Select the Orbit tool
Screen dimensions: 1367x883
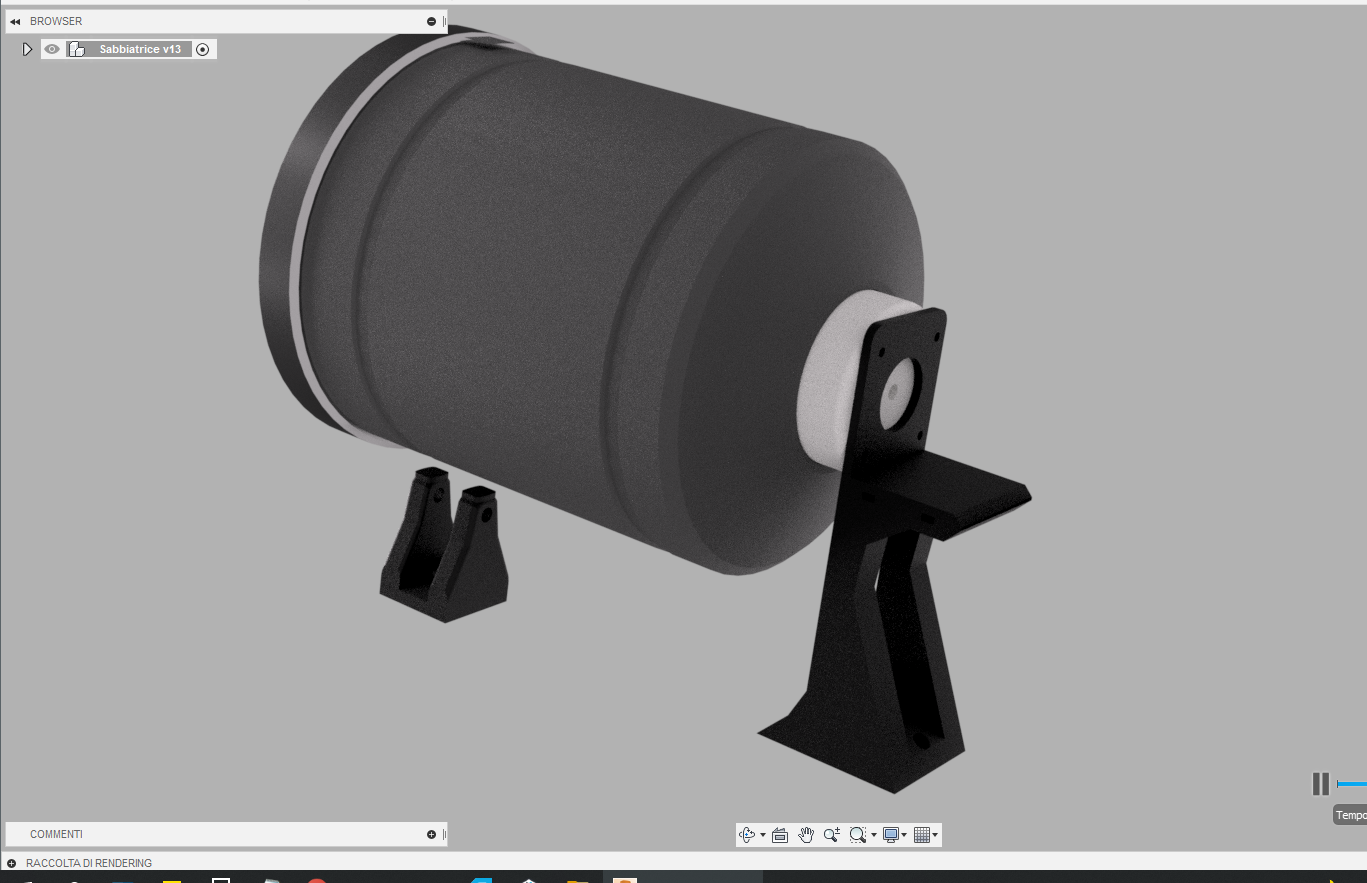pyautogui.click(x=746, y=835)
